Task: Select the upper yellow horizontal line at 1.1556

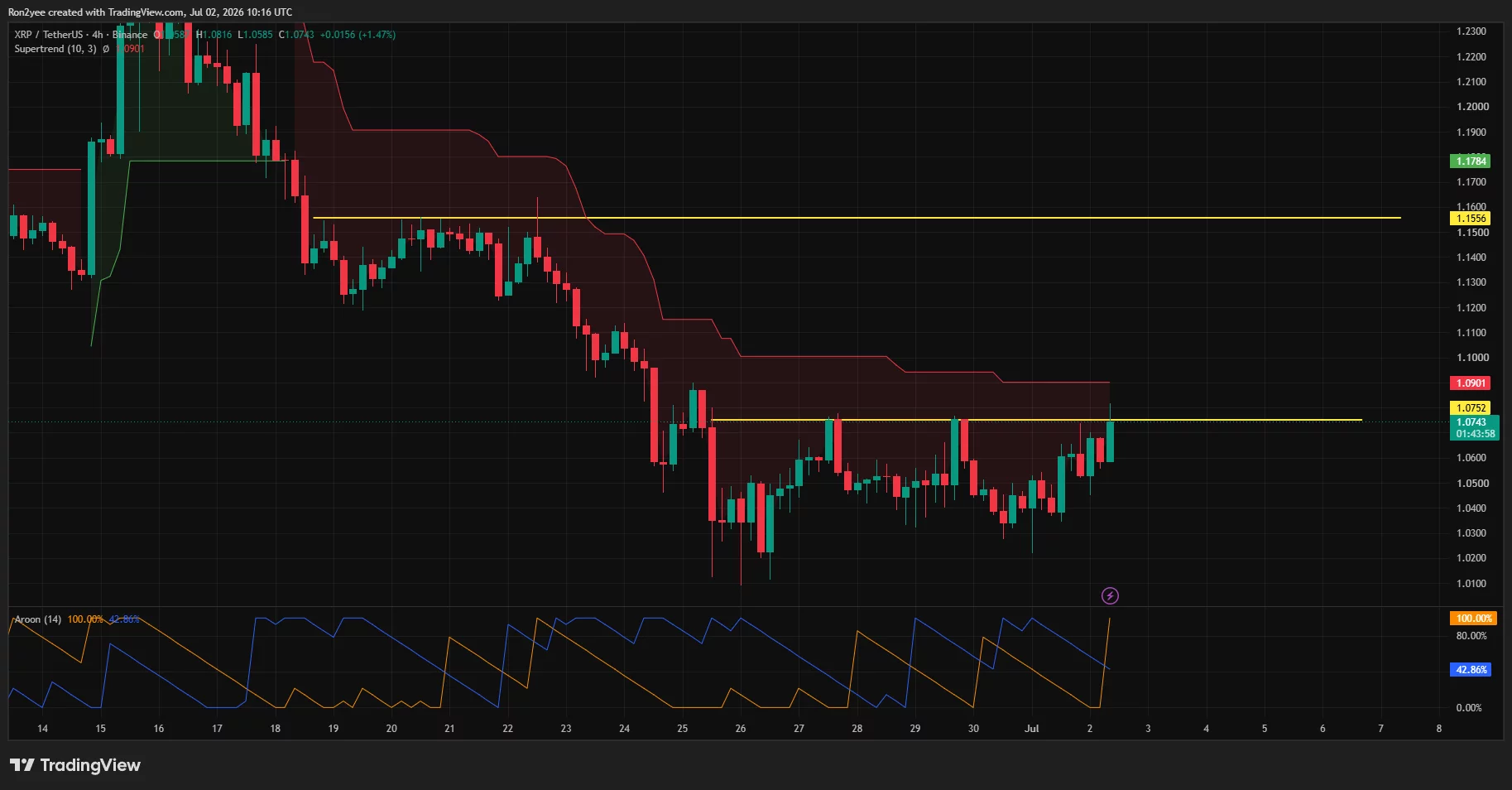Action: coord(857,218)
